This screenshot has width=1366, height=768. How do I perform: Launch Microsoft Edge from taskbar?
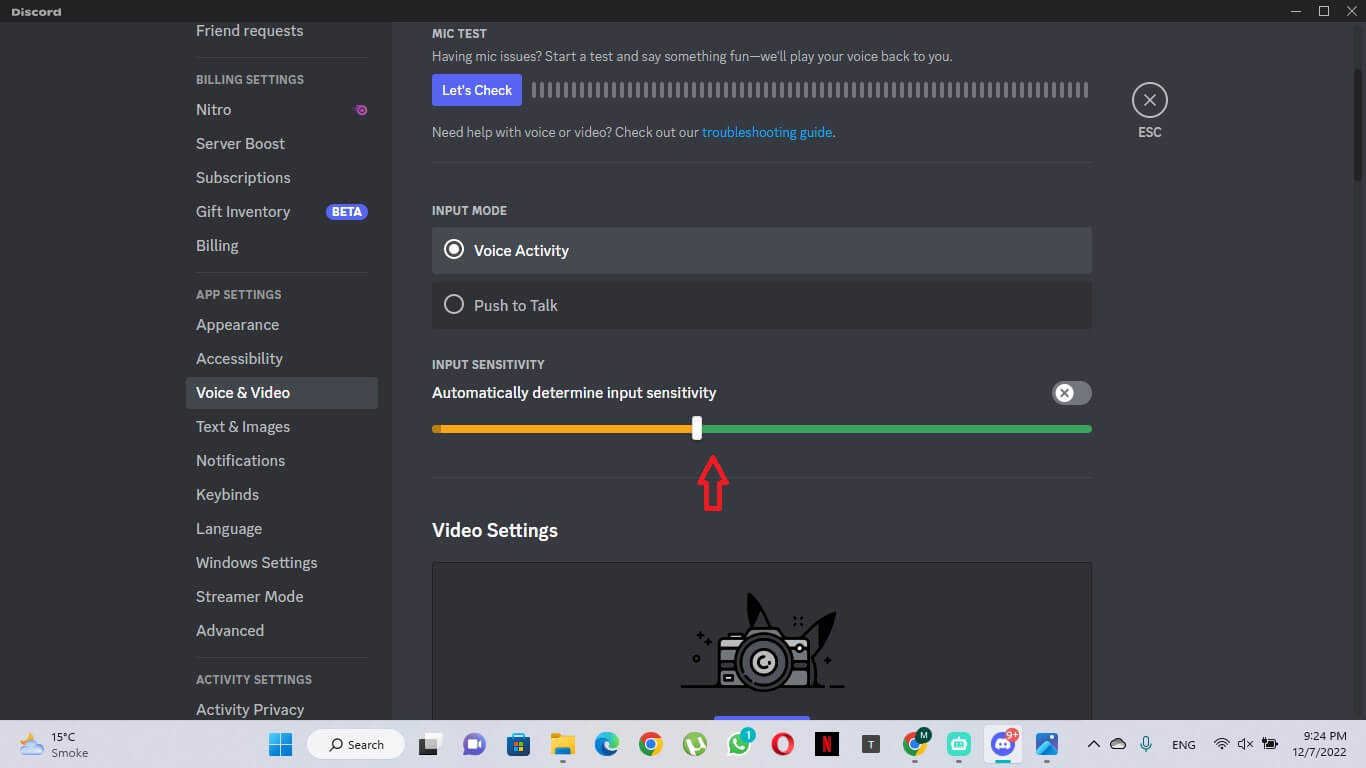(x=607, y=744)
